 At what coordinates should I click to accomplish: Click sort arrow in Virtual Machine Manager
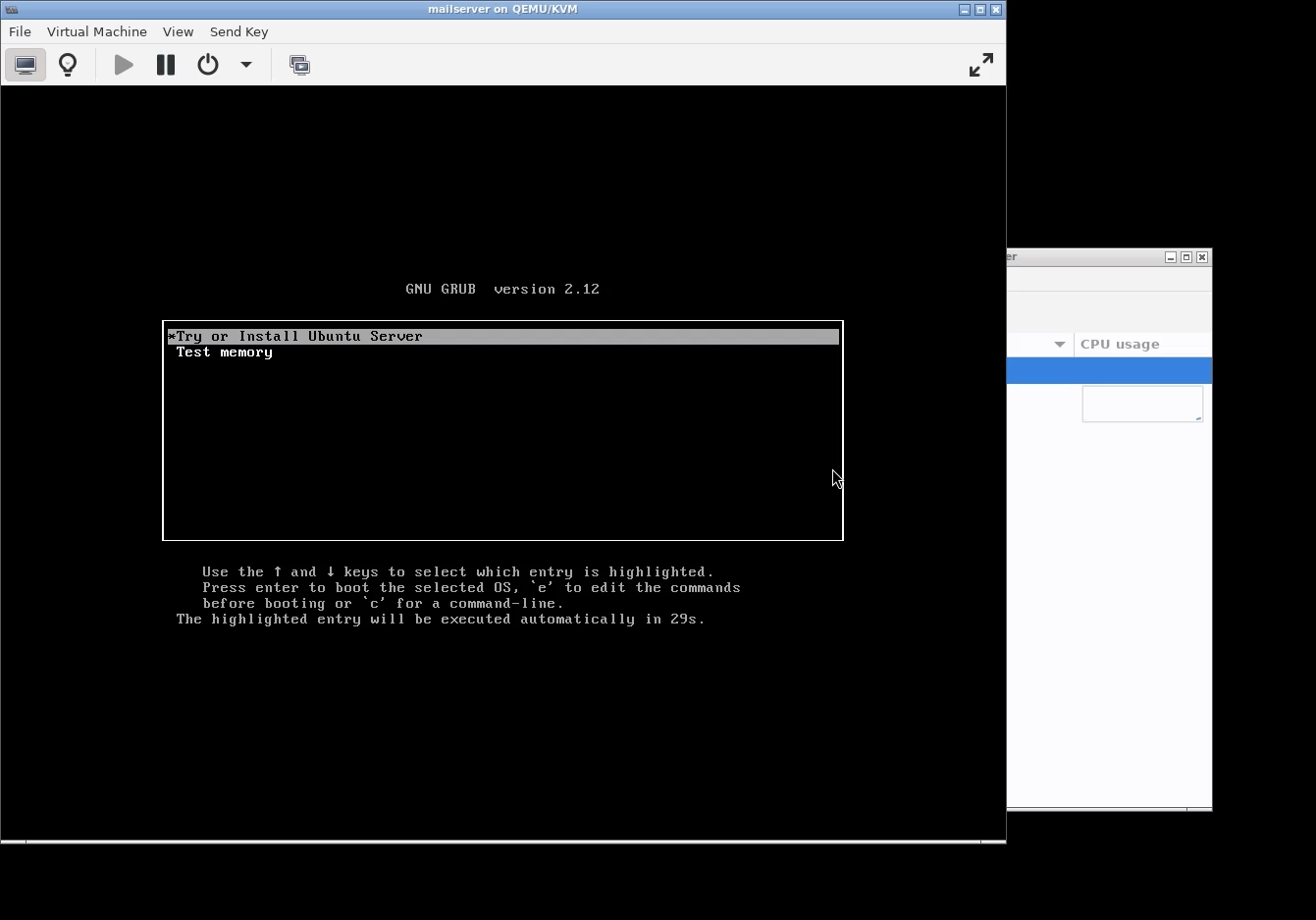pyautogui.click(x=1060, y=345)
